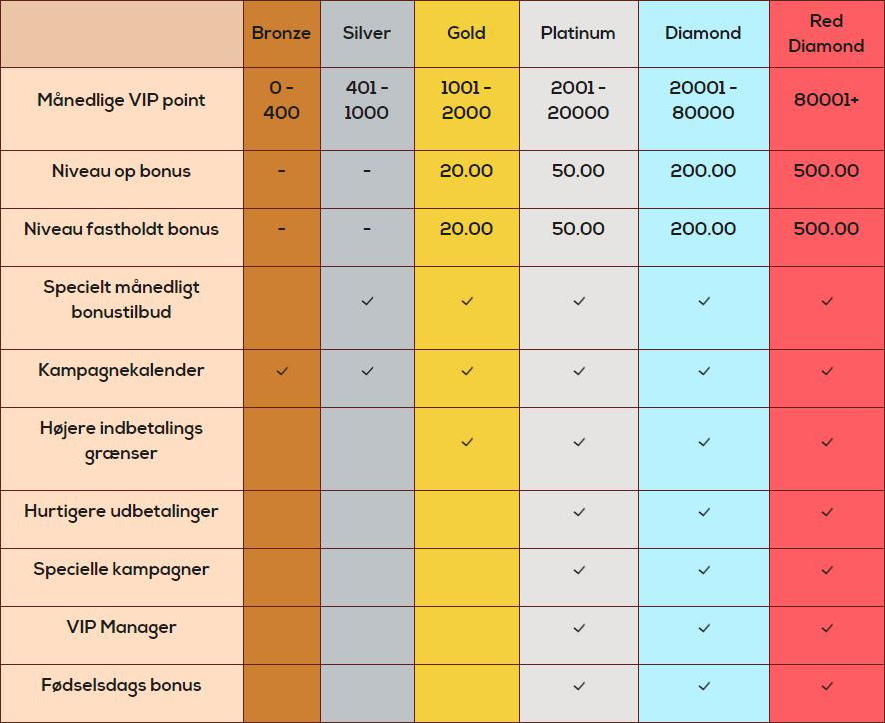The height and width of the screenshot is (723, 885).
Task: Click the Diamond checkmark for Kampagnekalender
Action: pos(703,371)
